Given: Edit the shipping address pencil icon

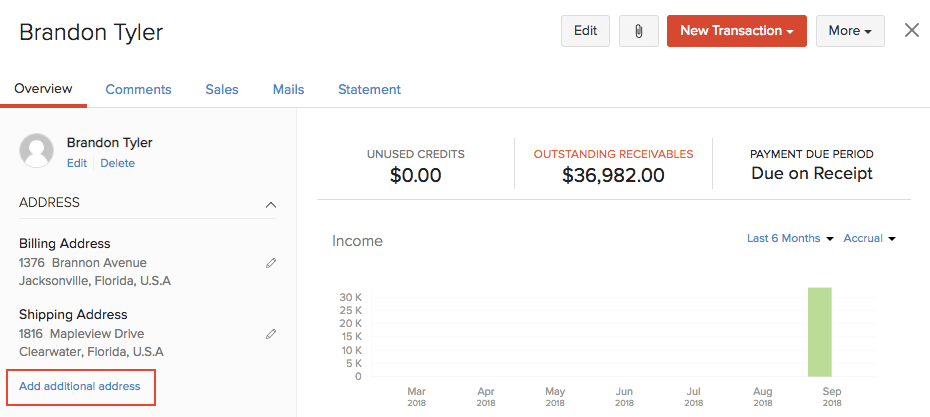Looking at the screenshot, I should [271, 334].
